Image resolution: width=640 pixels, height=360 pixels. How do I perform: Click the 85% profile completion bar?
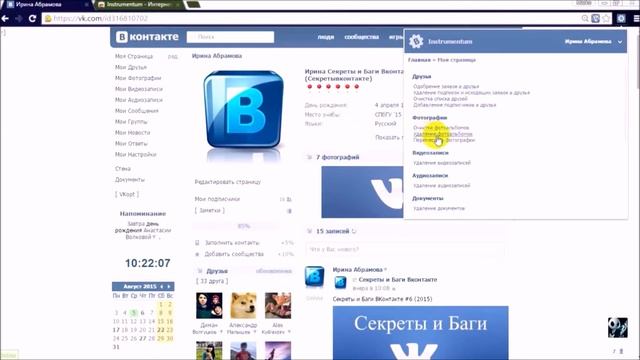(x=244, y=226)
